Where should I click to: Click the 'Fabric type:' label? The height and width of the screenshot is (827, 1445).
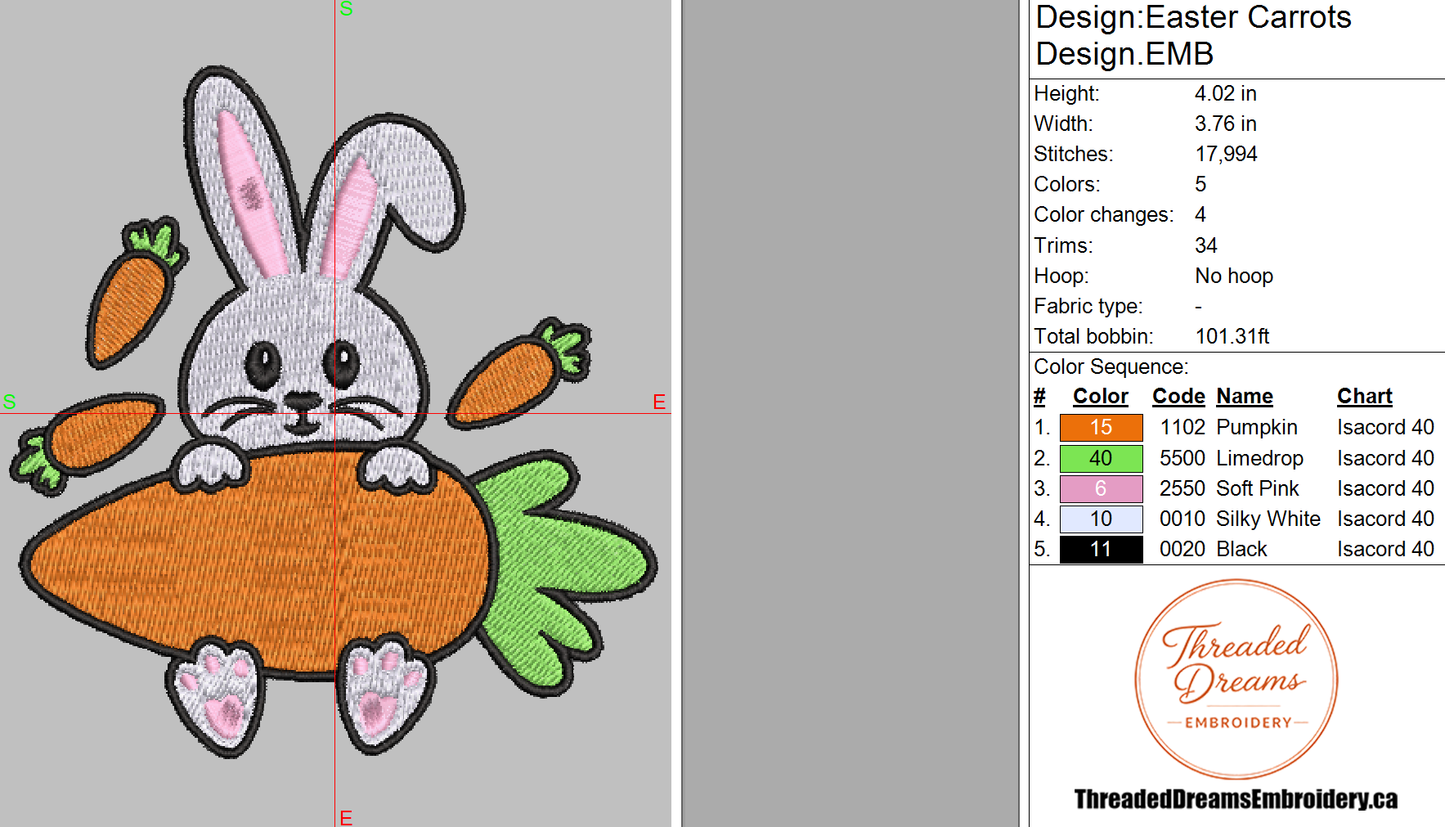1088,307
